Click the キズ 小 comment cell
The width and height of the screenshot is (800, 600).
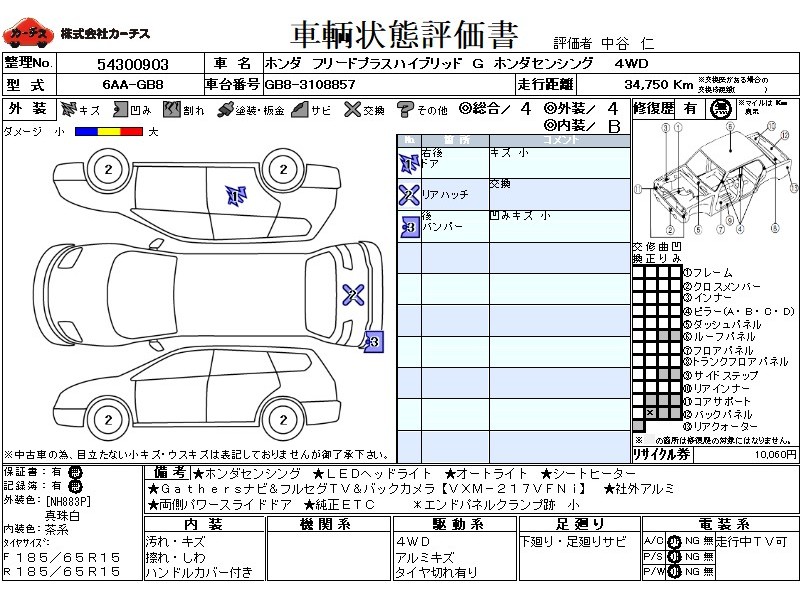(x=560, y=163)
